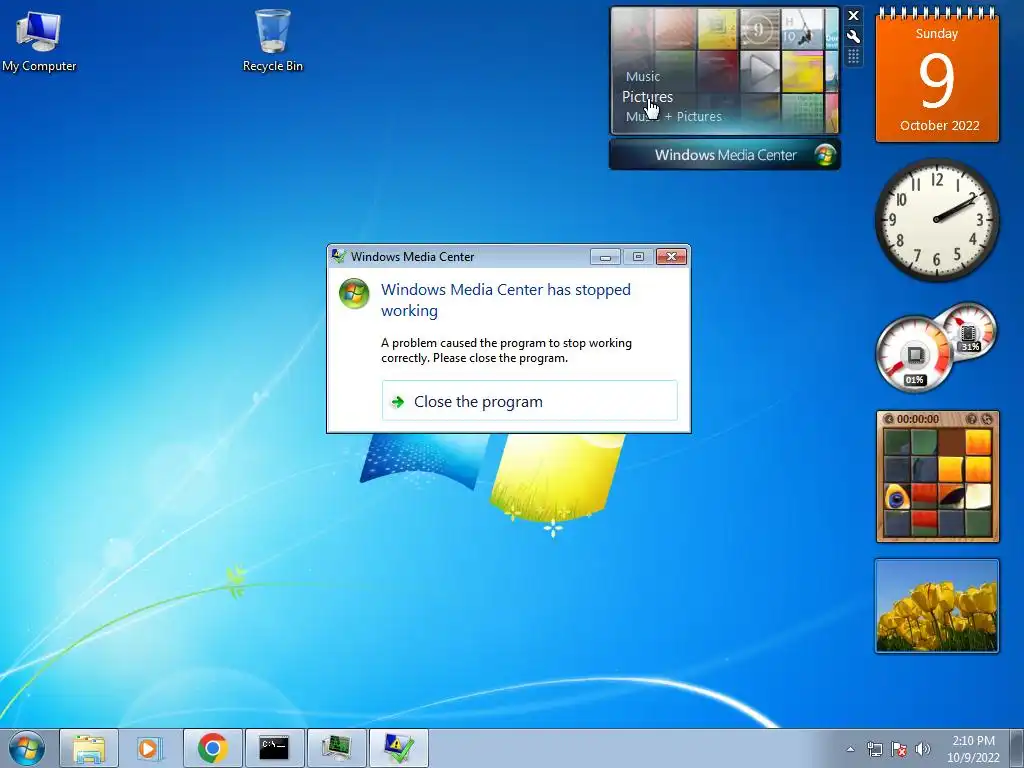Select Music in the Media Center gadget
This screenshot has width=1024, height=768.
pyautogui.click(x=643, y=76)
